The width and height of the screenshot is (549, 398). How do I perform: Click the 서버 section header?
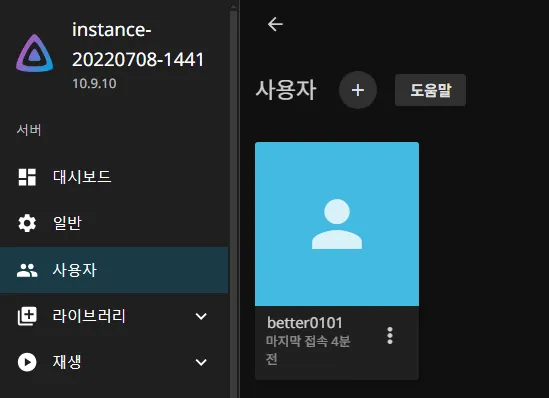(29, 130)
